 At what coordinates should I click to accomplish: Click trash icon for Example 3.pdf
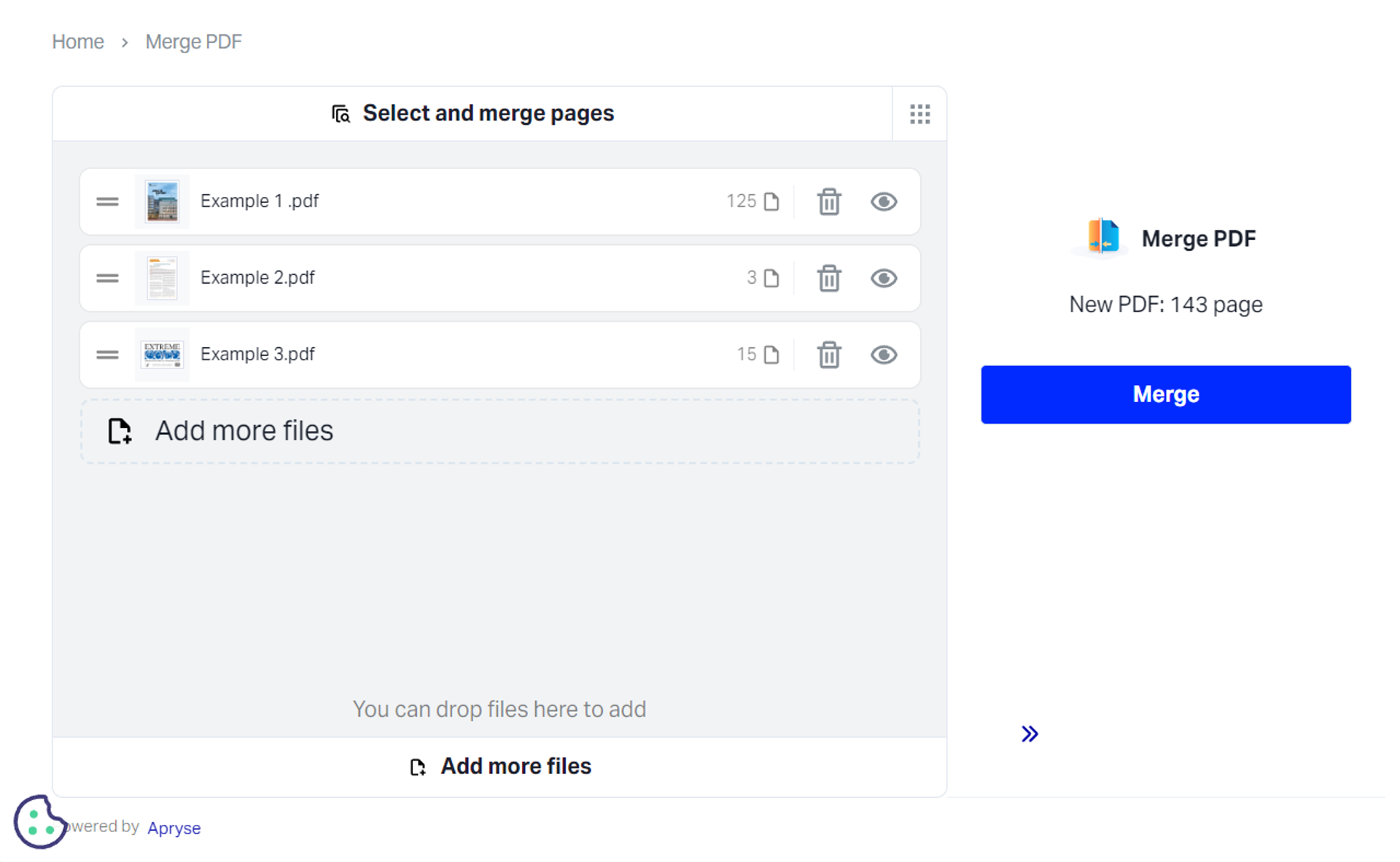click(x=828, y=355)
